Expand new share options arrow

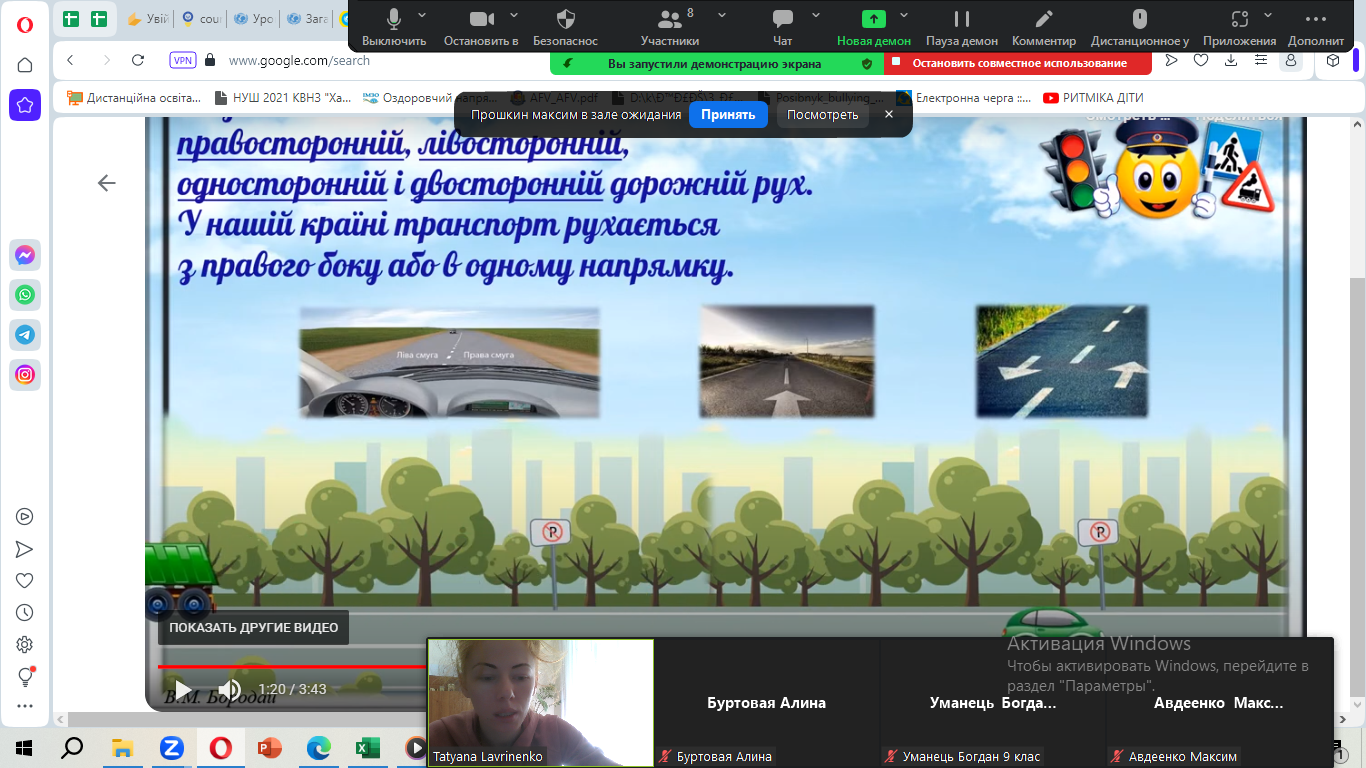point(904,16)
